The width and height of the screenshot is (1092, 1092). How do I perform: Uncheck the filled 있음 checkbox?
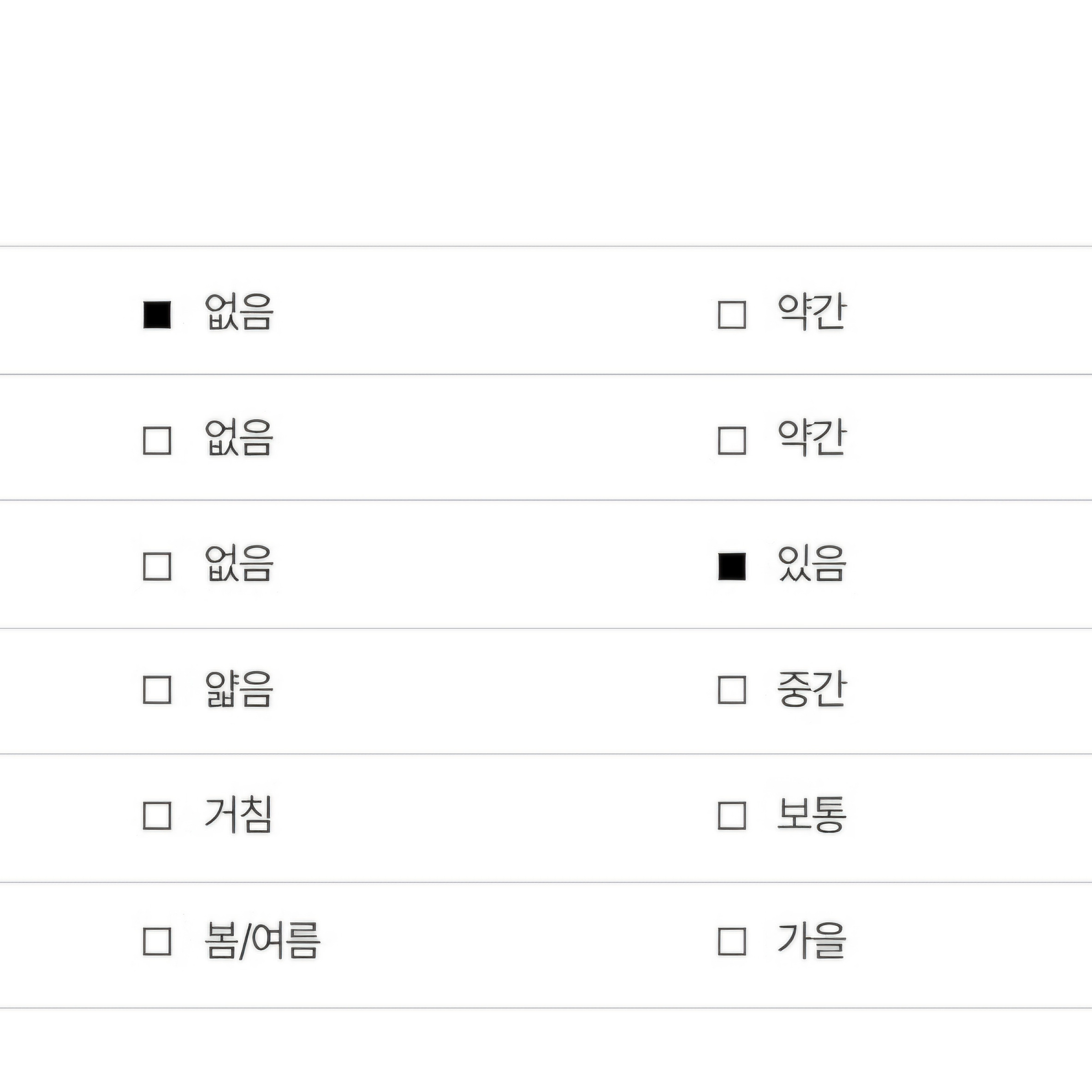[732, 566]
